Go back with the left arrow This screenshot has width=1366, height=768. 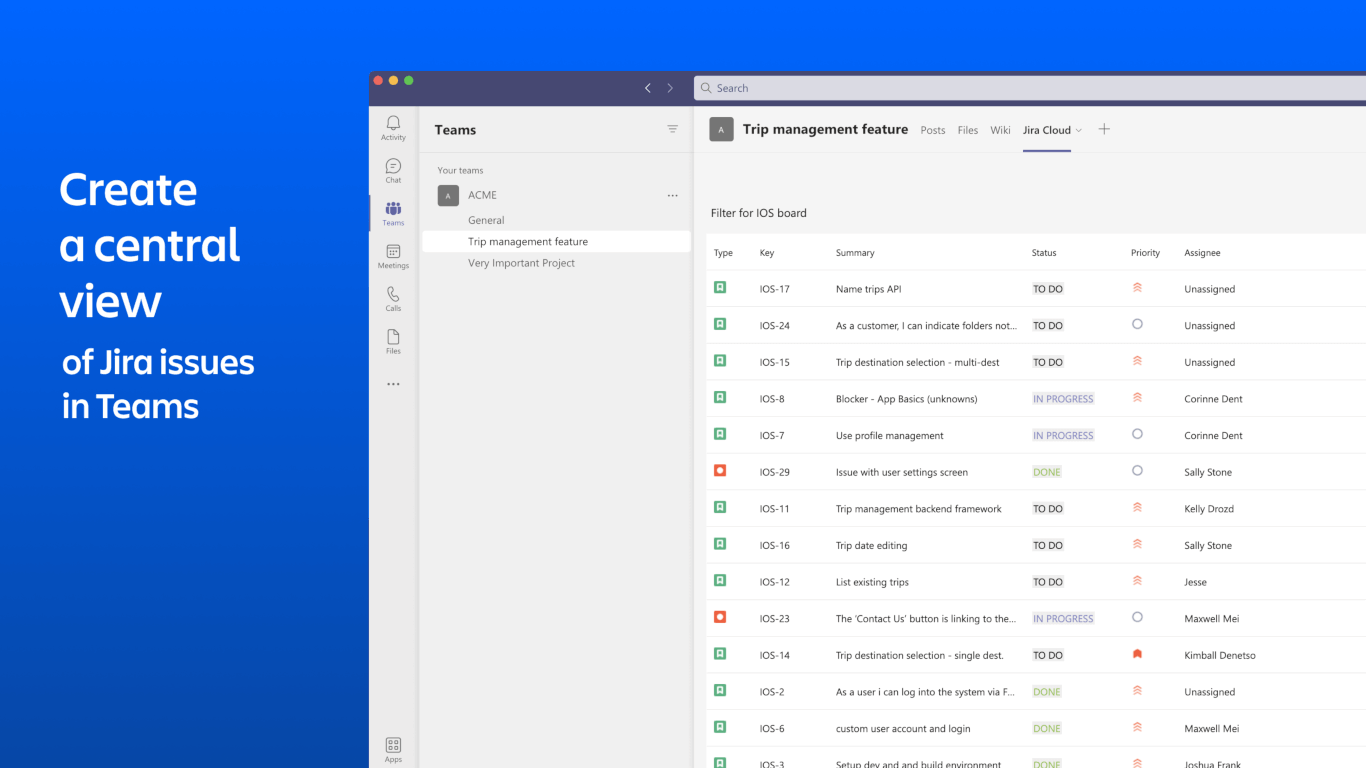(x=647, y=88)
